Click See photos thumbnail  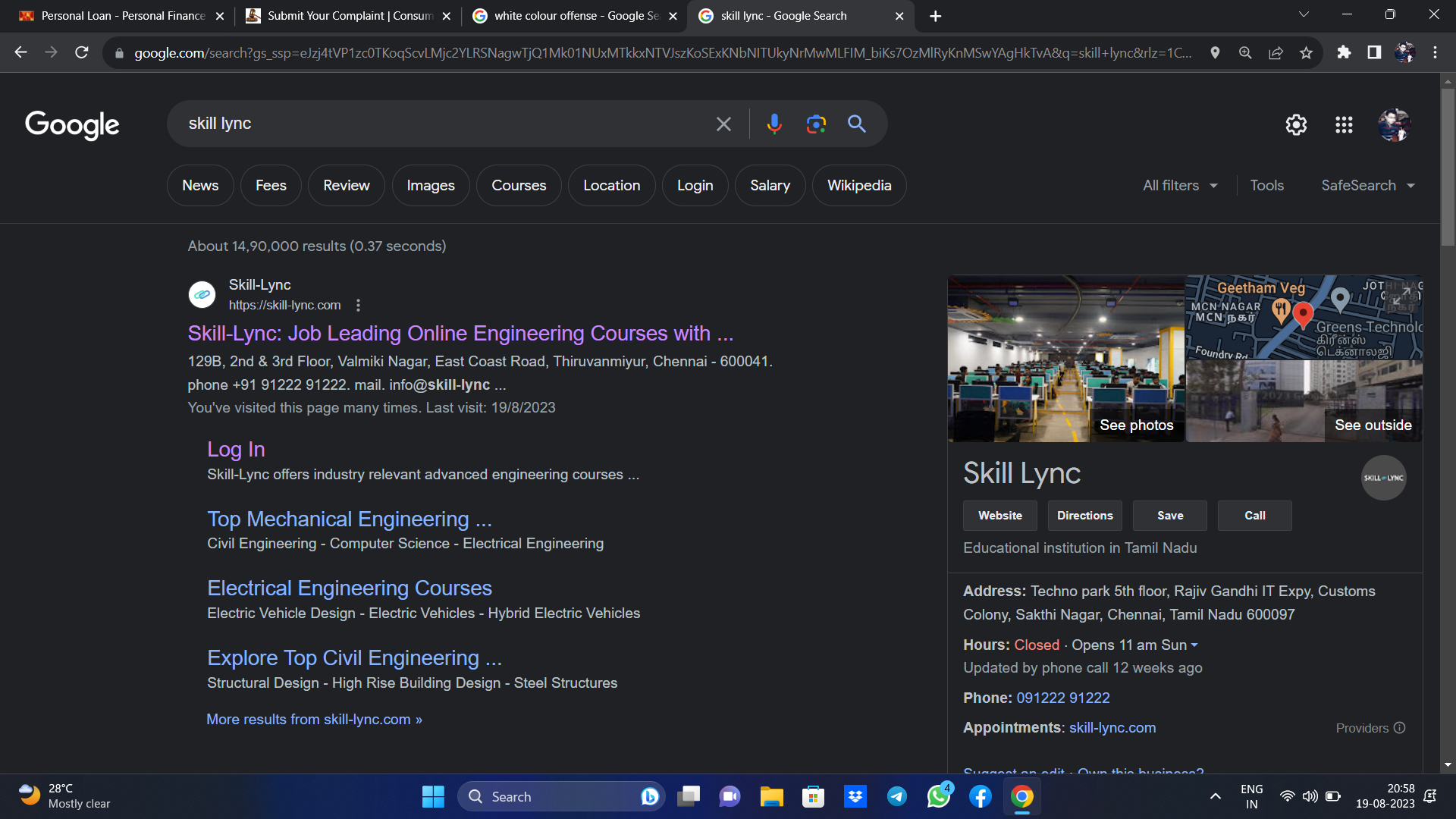pyautogui.click(x=1065, y=359)
